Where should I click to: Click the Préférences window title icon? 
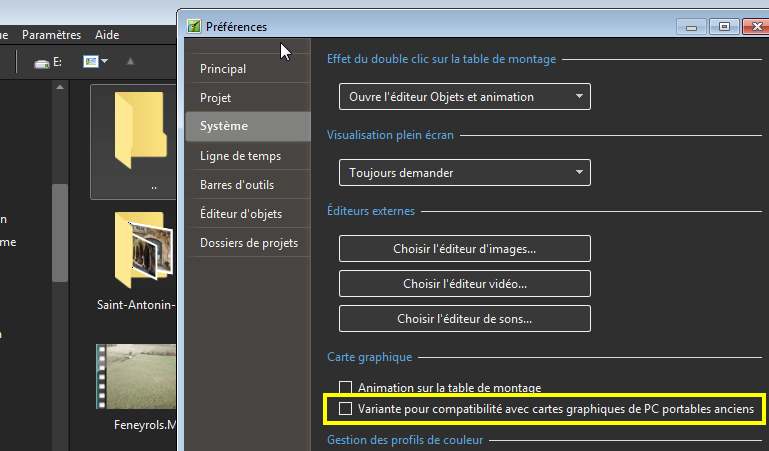194,26
